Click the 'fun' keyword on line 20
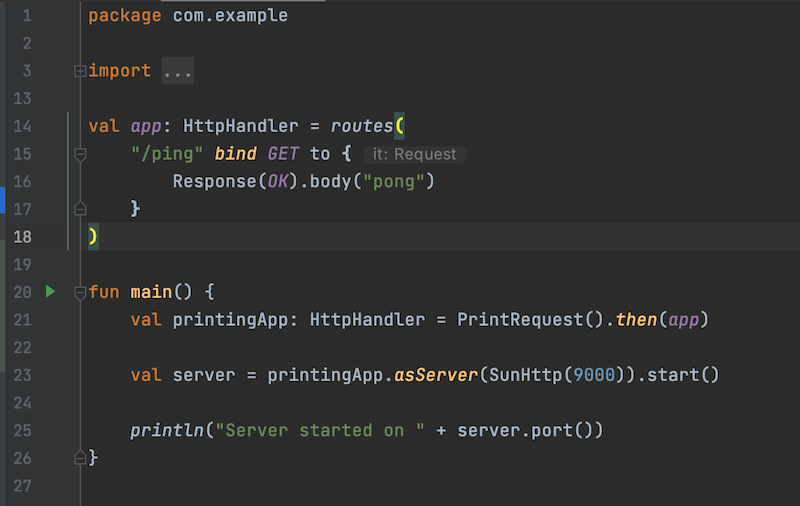Screen dimensions: 800x506 (104, 292)
